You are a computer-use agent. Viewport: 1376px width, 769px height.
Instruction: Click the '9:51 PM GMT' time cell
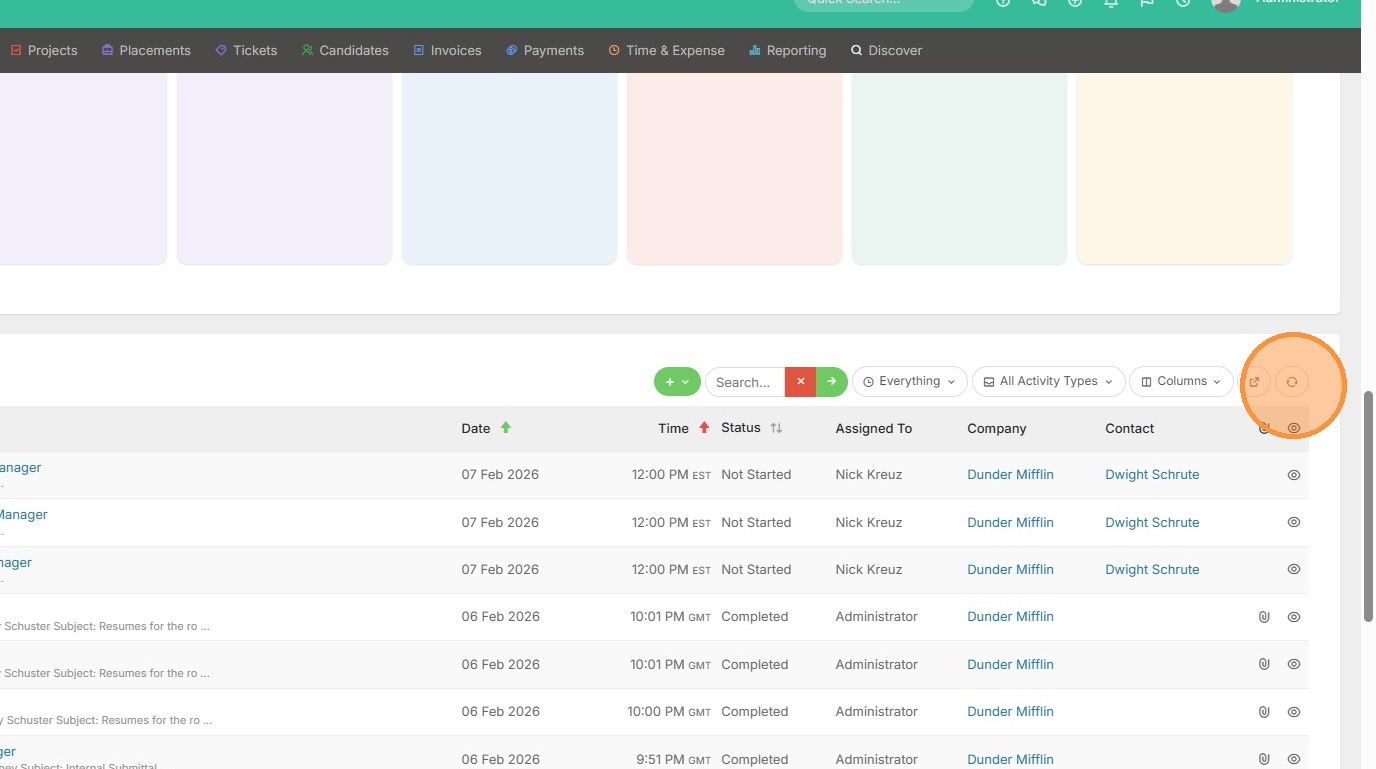673,759
